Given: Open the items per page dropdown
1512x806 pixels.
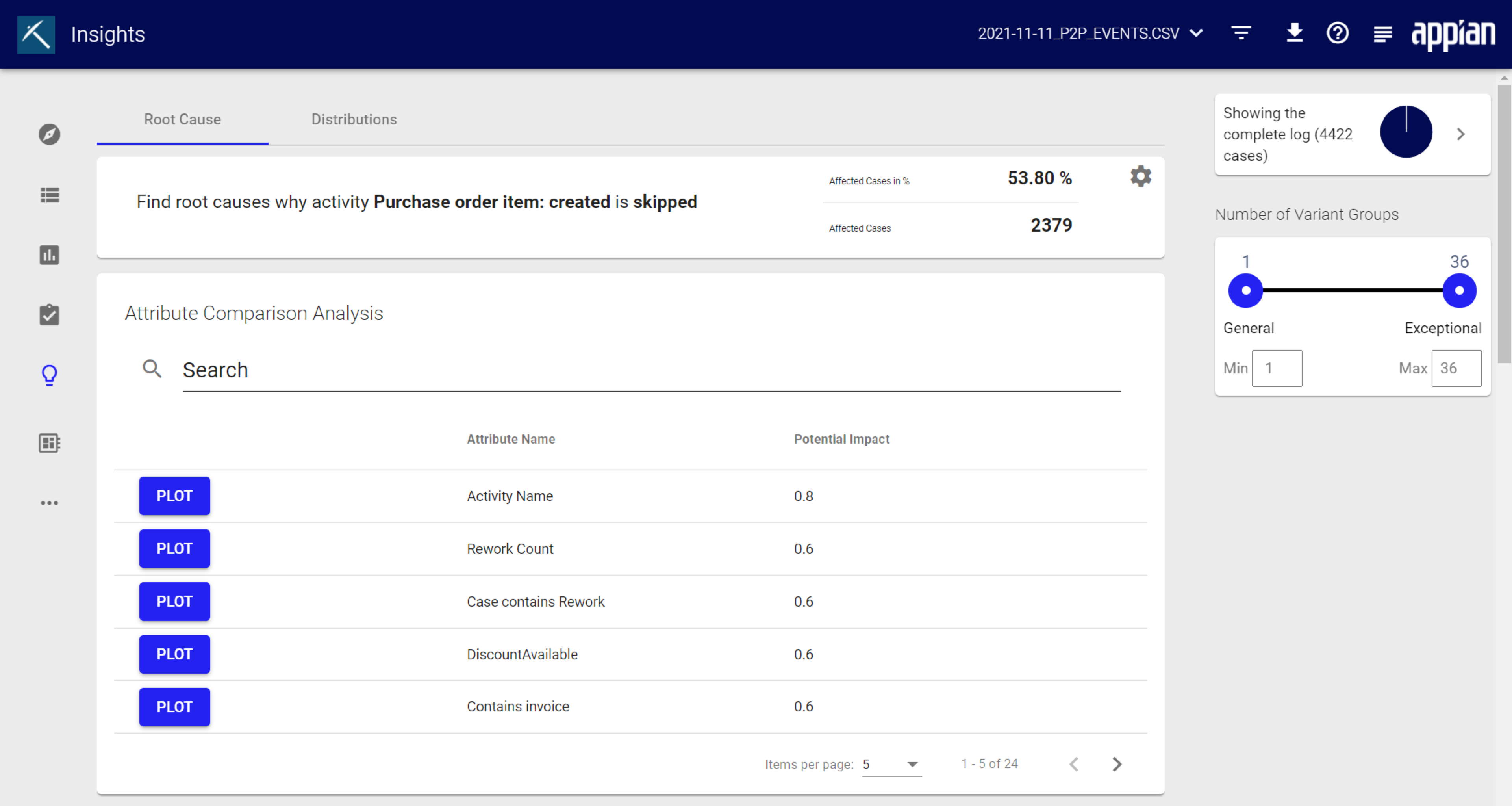Looking at the screenshot, I should (891, 764).
